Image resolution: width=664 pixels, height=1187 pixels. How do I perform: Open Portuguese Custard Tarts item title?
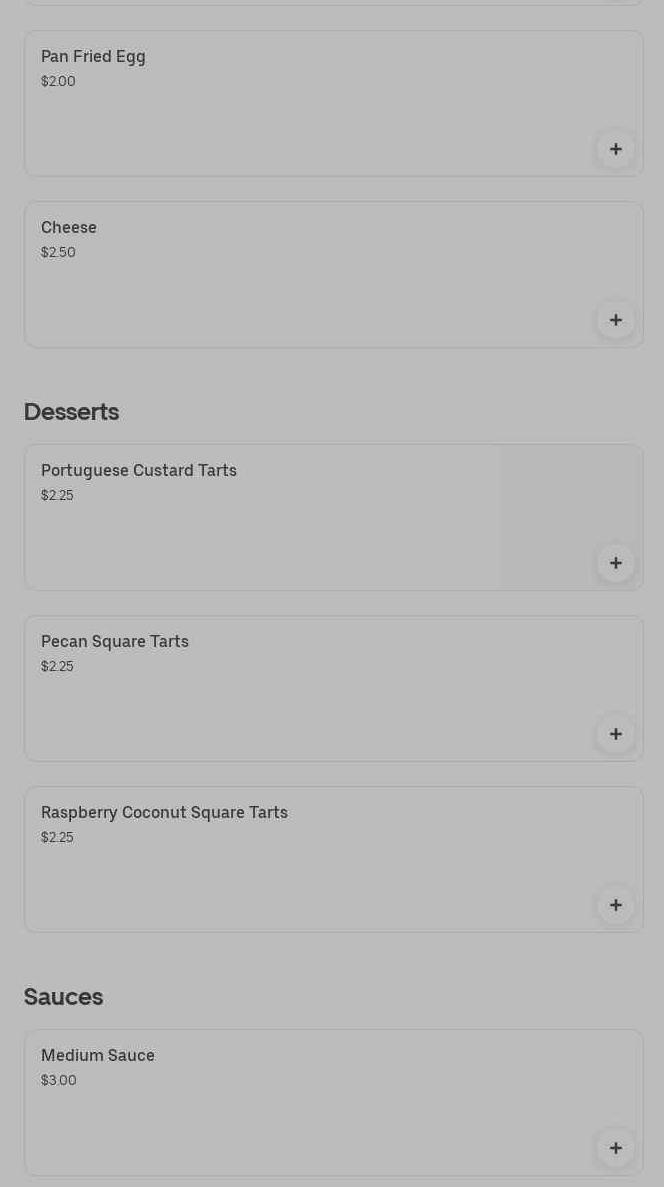139,471
